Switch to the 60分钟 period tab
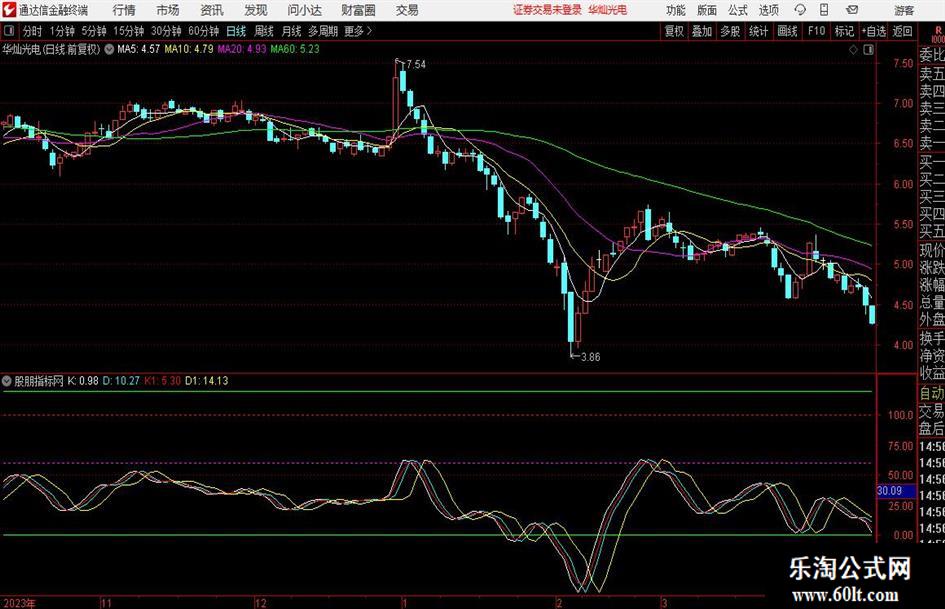945x609 pixels. click(203, 31)
